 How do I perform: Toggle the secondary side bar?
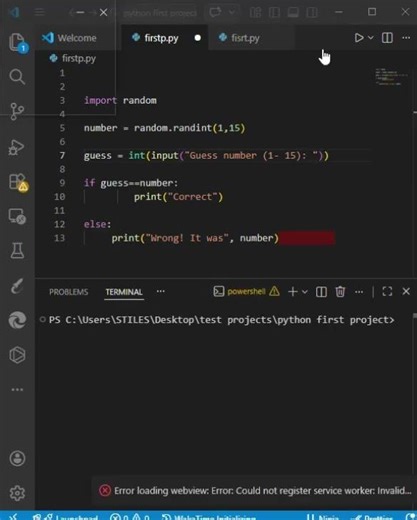[312, 13]
